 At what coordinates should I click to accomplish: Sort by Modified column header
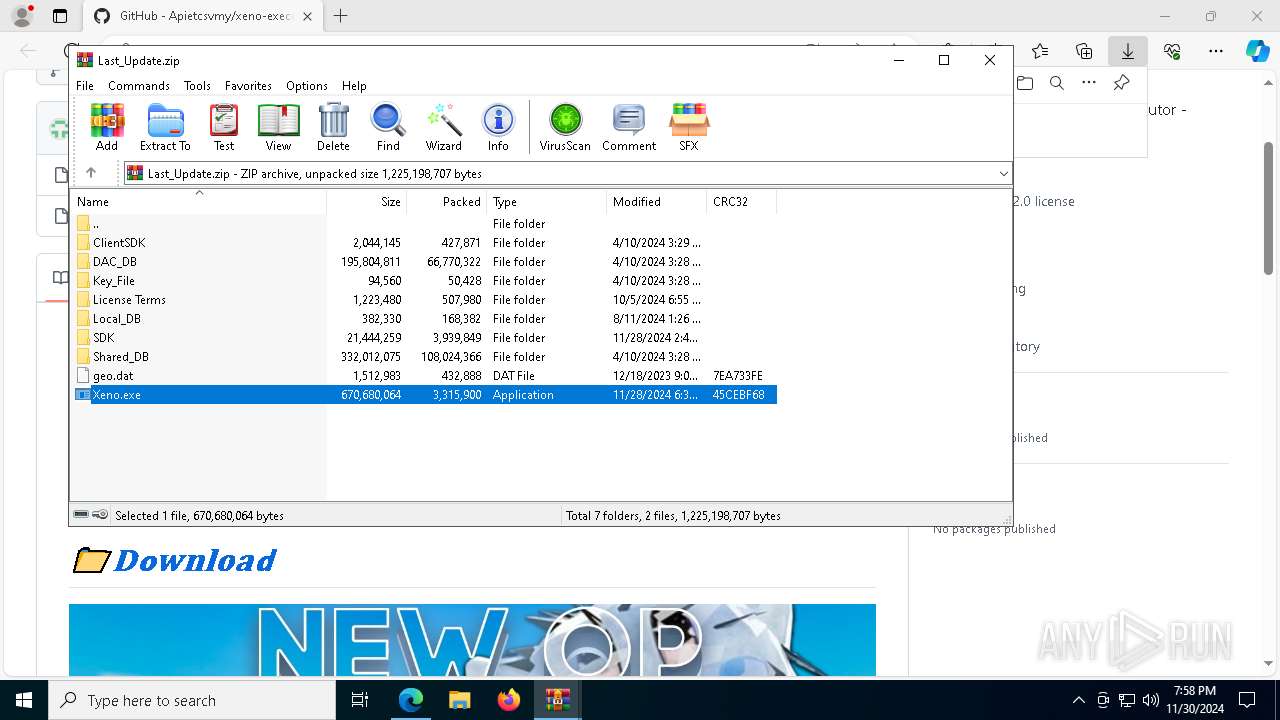657,201
